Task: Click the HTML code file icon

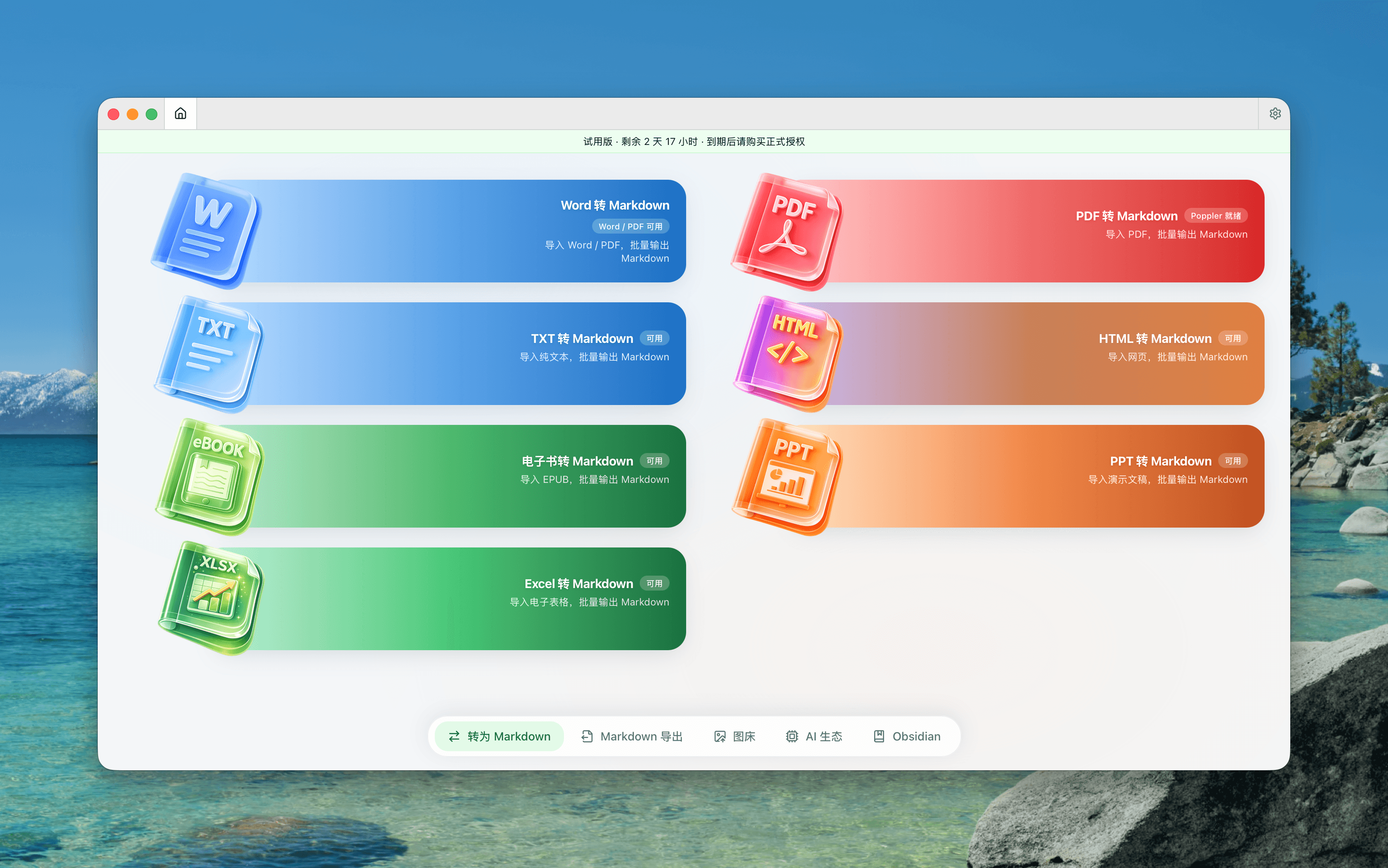Action: coord(788,354)
